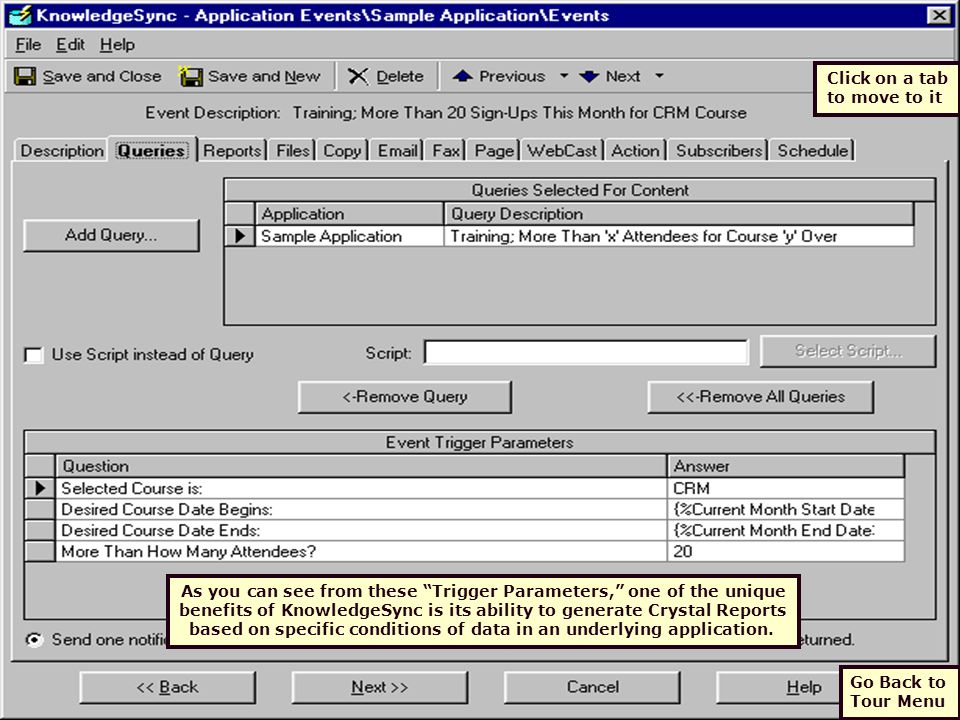The image size is (960, 720).
Task: Click the 'CRM' answer cell
Action: pos(786,489)
